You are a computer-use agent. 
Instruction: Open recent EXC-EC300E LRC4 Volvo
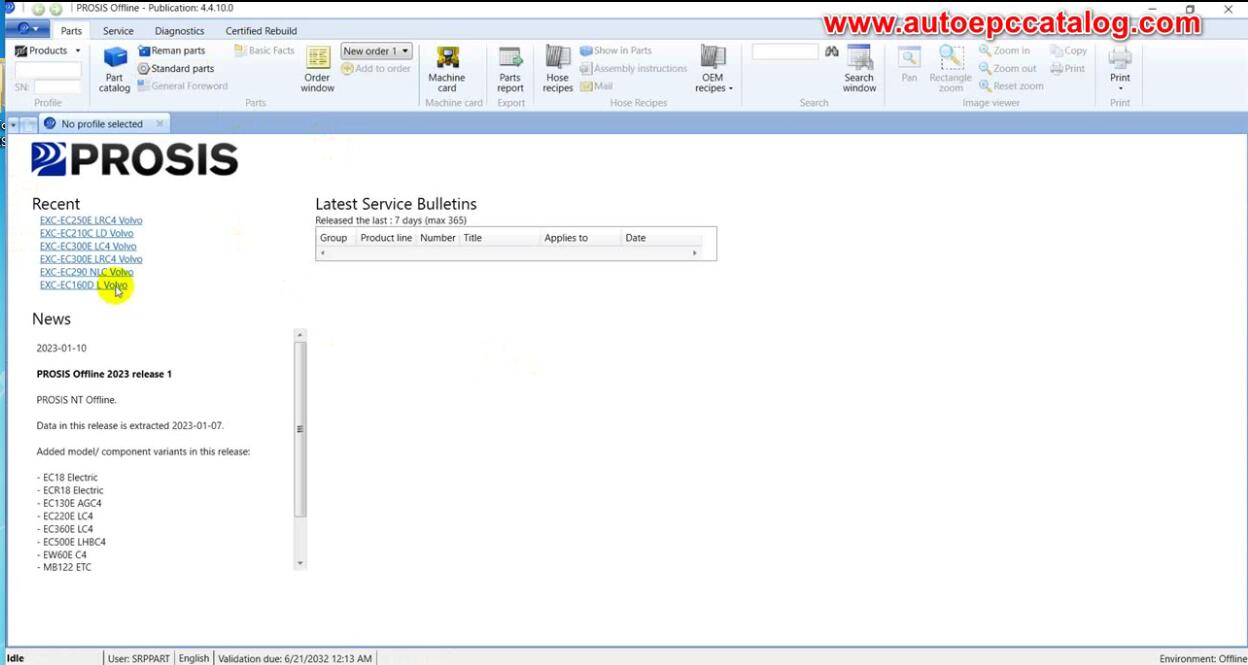tap(91, 259)
